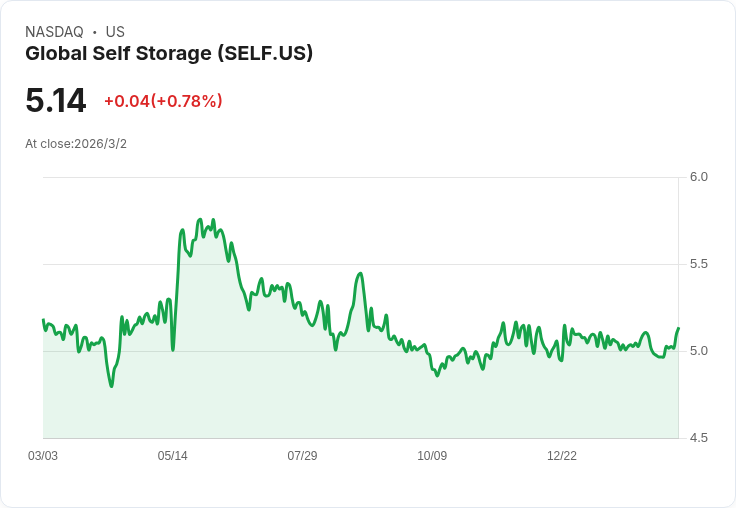The image size is (736, 508).
Task: Select the 05/14 date on the x-axis
Action: (173, 456)
